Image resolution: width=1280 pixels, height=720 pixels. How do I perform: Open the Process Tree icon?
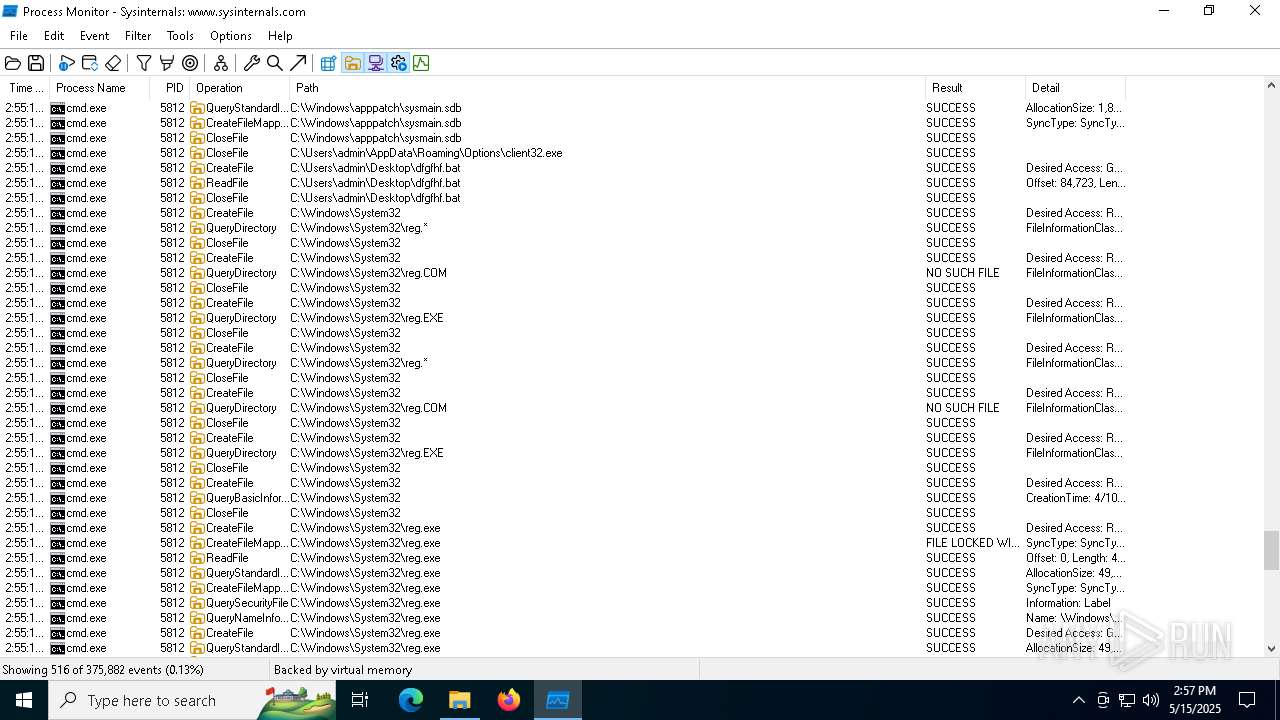(221, 63)
